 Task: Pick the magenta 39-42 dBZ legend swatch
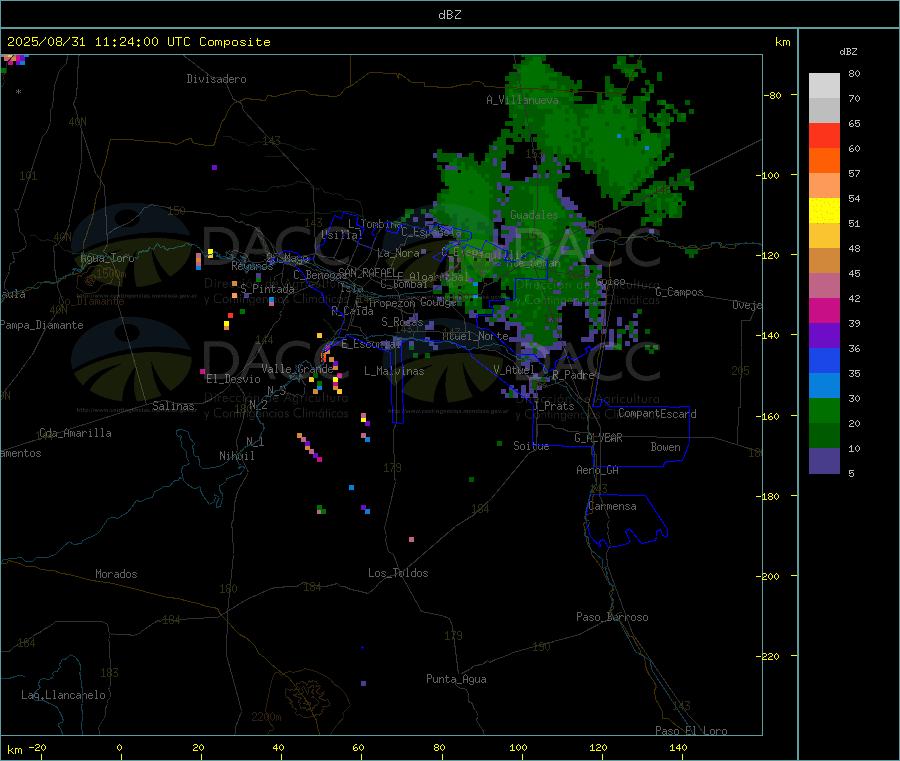pos(824,310)
